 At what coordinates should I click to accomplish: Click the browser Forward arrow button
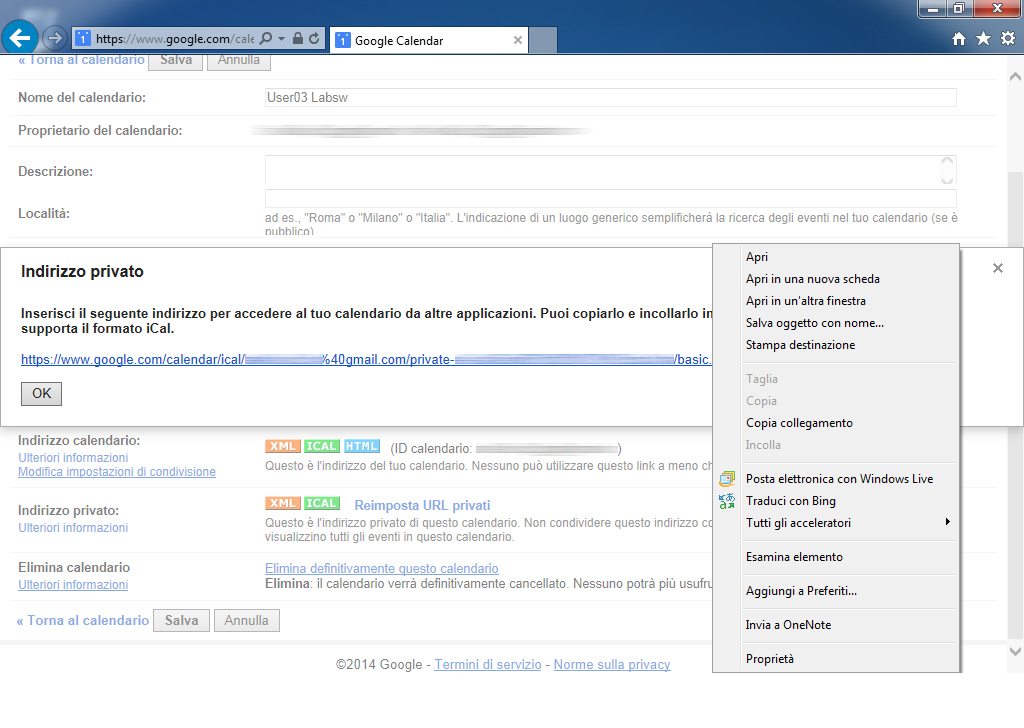point(55,39)
